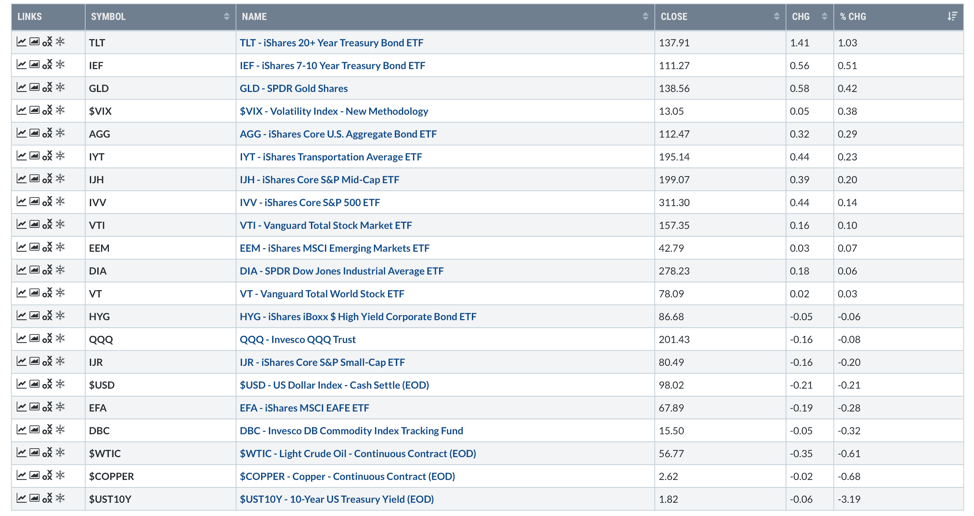Open the GalleryView icon in the TLT row
Screen dimensions: 974x516
point(35,42)
